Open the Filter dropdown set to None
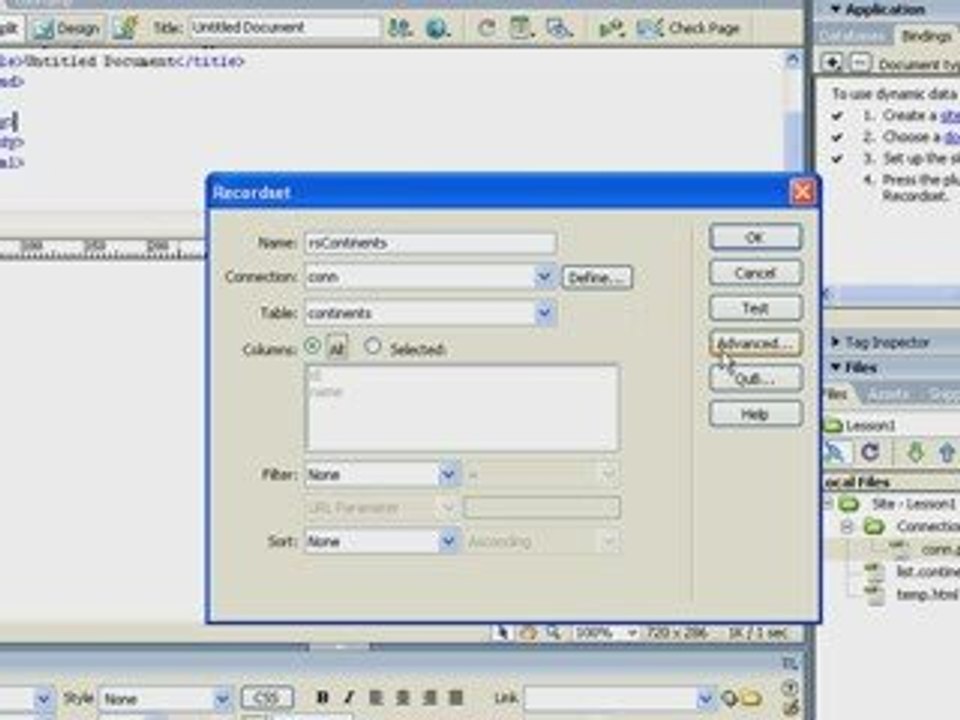Viewport: 960px width, 720px height. [x=448, y=474]
